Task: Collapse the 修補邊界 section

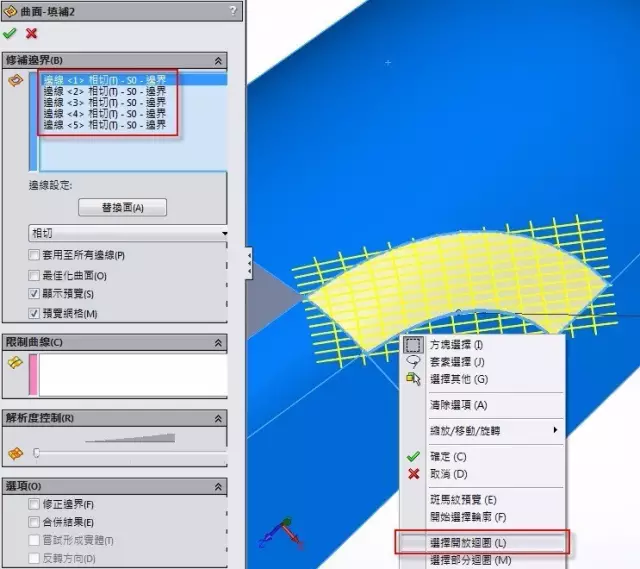Action: tap(218, 61)
